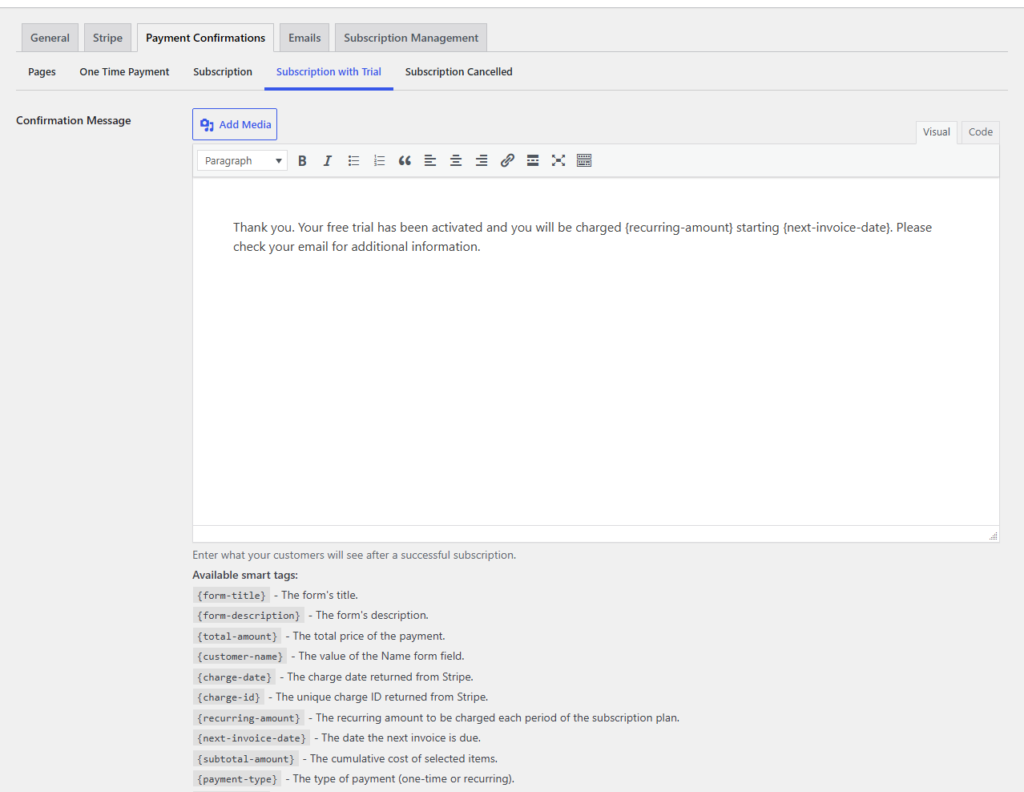1024x792 pixels.
Task: Insert a numbered list
Action: [x=379, y=161]
